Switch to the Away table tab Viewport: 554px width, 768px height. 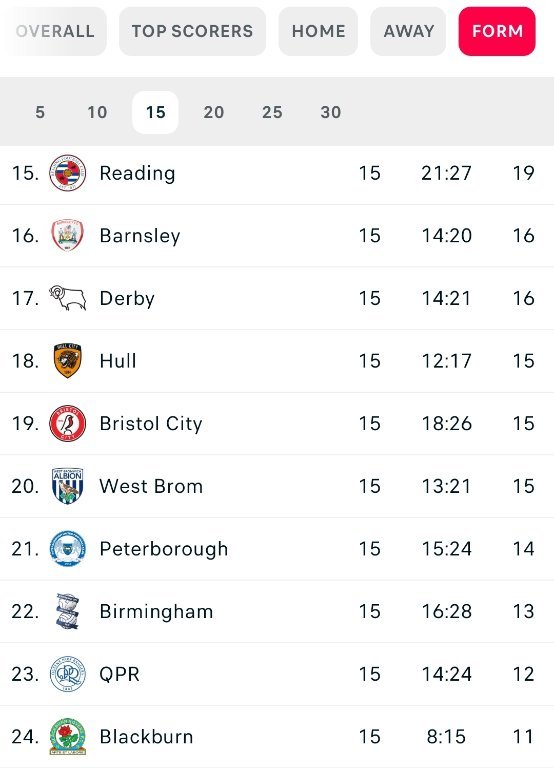pos(409,31)
